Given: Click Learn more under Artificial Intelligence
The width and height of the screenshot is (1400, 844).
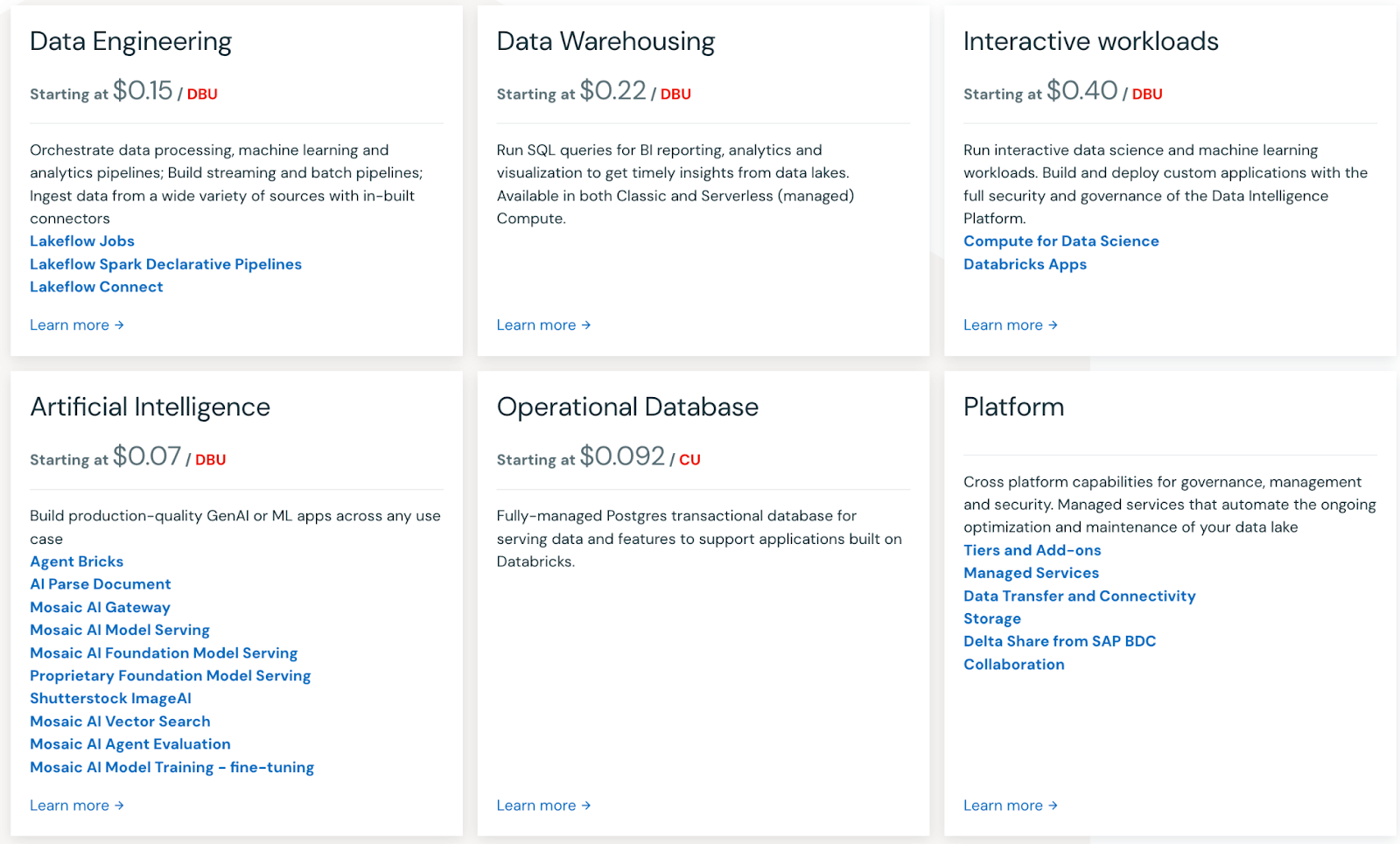Looking at the screenshot, I should coord(77,806).
